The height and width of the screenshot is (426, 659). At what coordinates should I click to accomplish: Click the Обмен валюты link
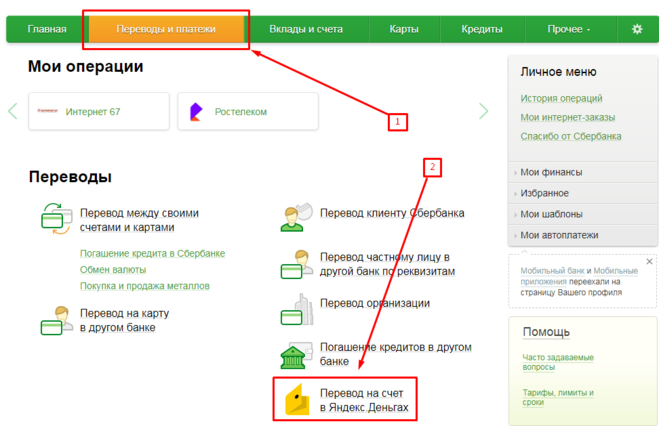point(113,270)
